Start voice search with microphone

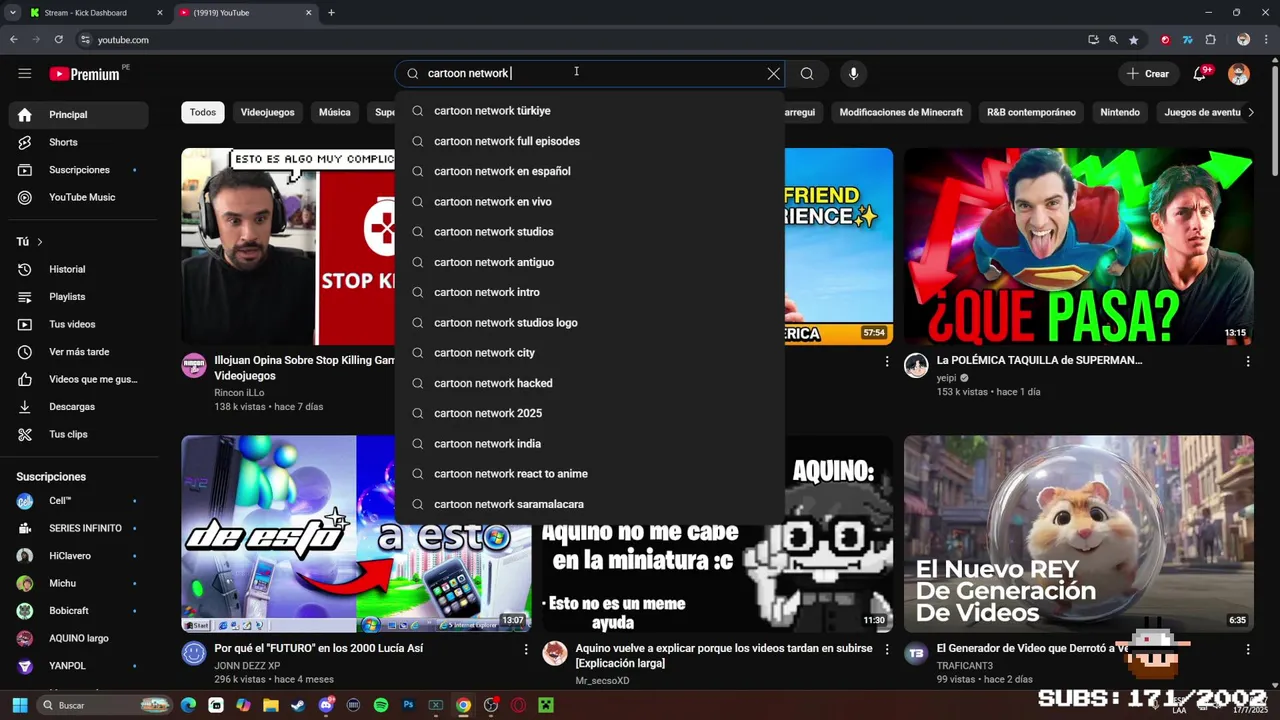tap(853, 73)
